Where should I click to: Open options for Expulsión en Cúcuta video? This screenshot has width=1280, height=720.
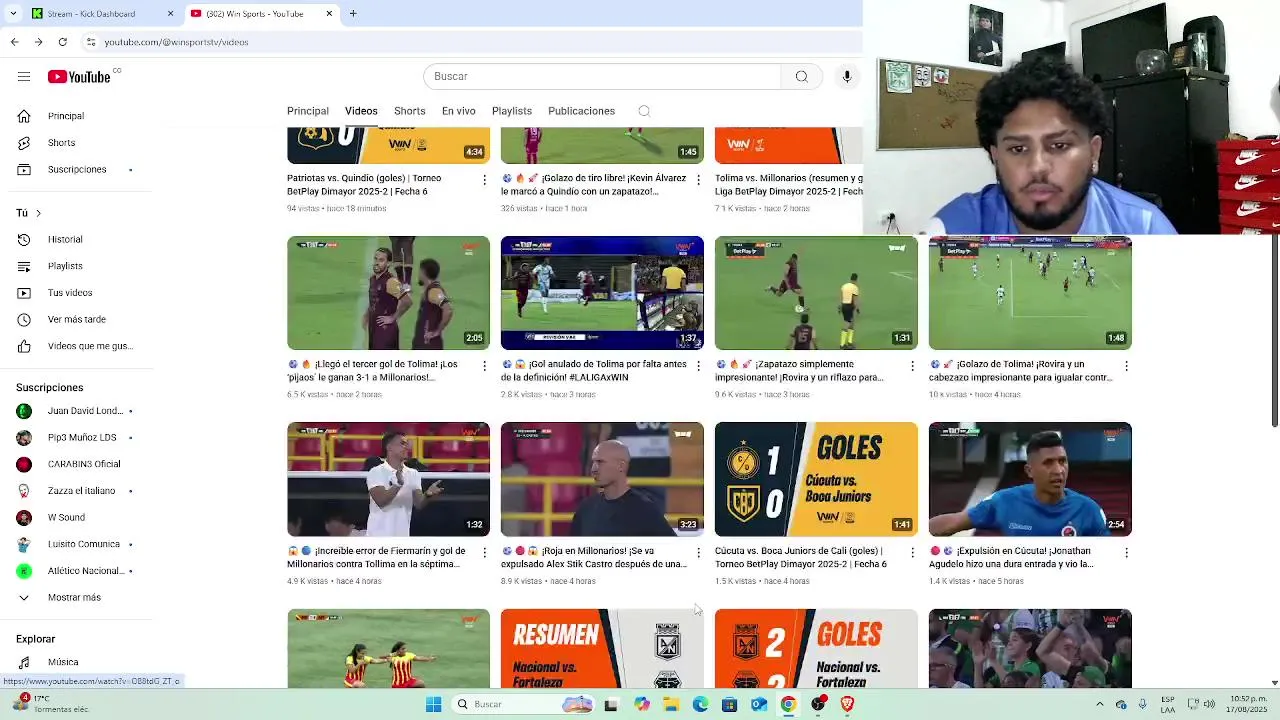[1126, 552]
